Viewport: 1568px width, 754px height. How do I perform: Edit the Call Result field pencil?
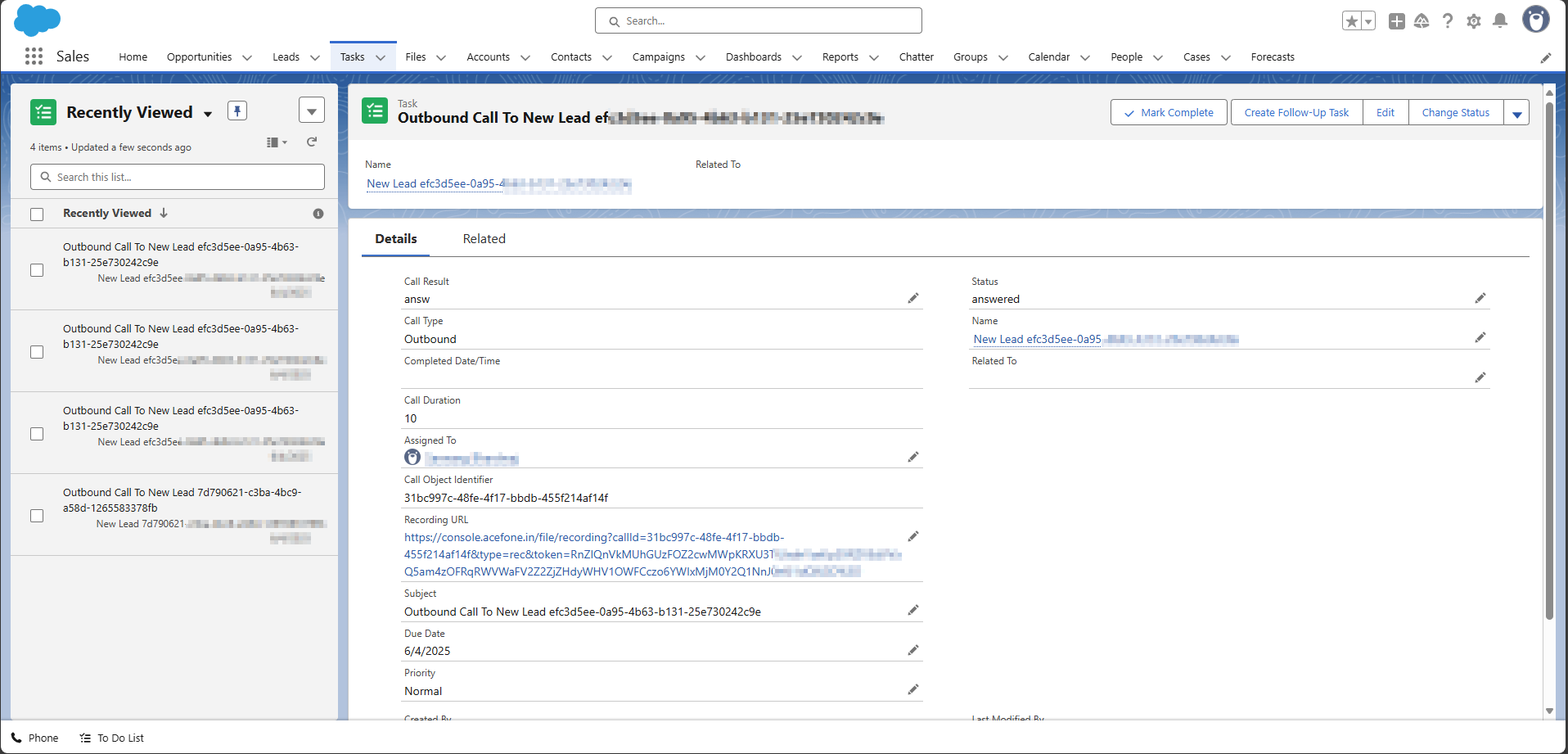coord(912,299)
